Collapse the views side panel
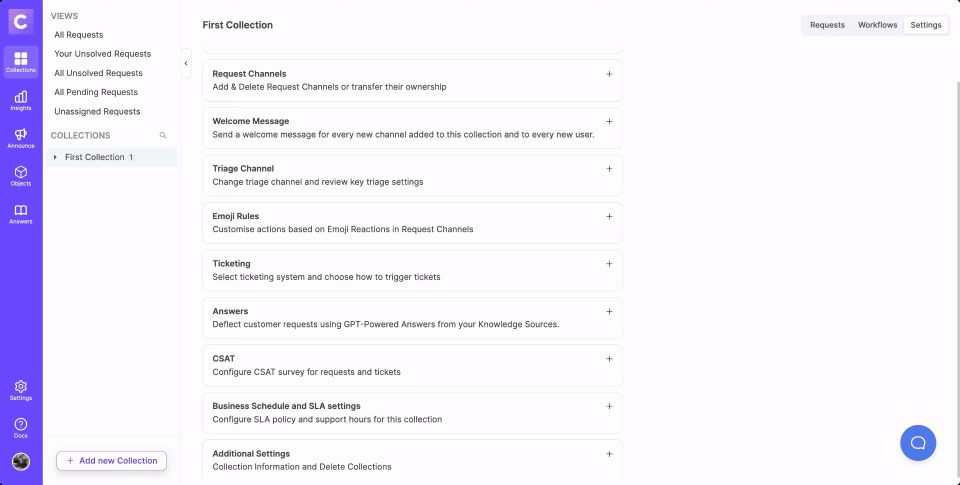The height and width of the screenshot is (485, 960). pyautogui.click(x=186, y=63)
